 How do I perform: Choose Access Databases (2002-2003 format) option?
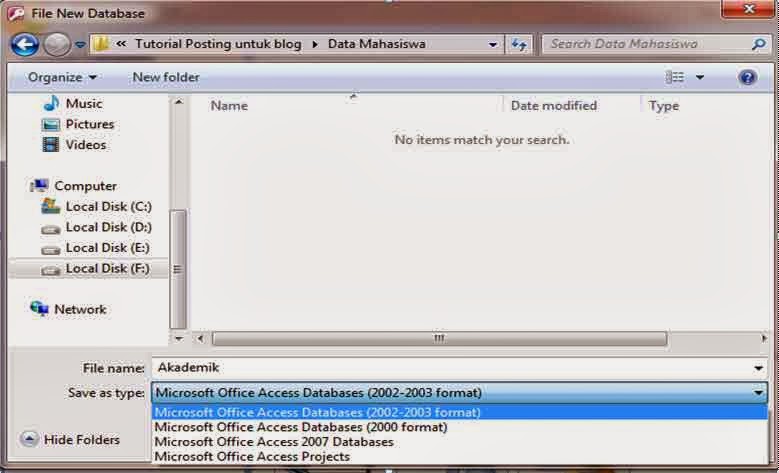point(460,412)
